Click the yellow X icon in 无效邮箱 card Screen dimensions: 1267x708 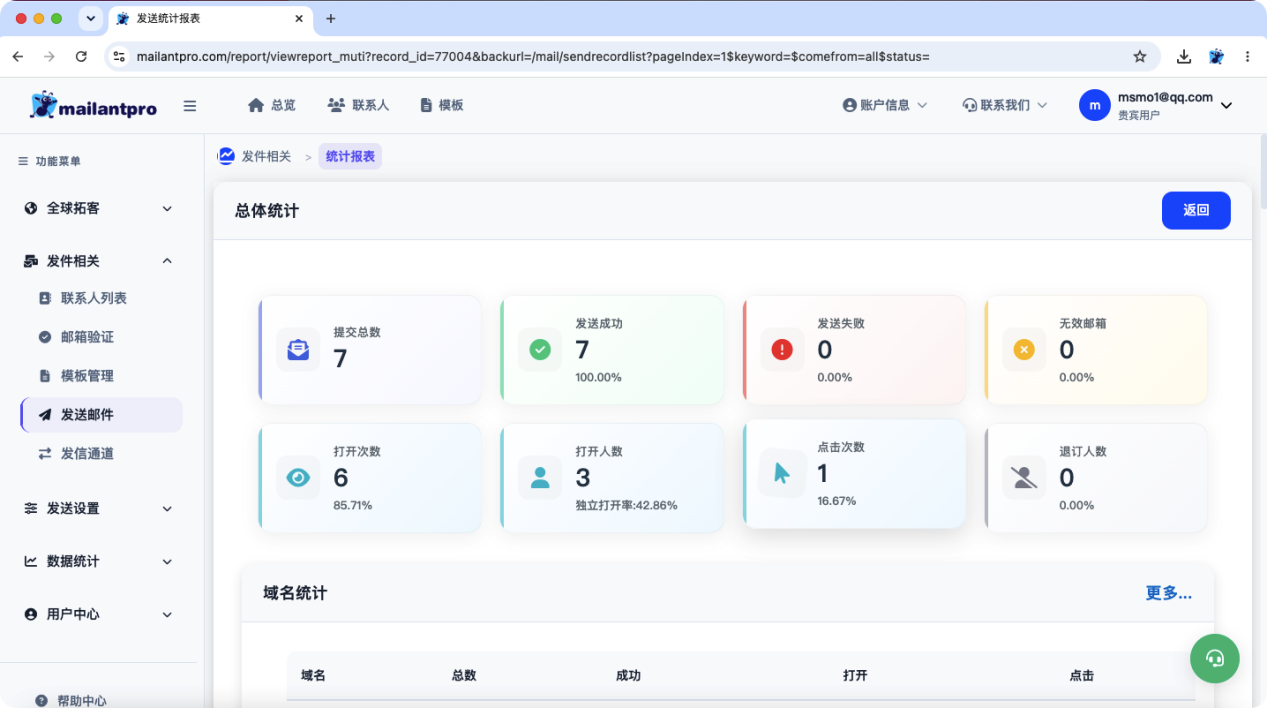pos(1024,350)
